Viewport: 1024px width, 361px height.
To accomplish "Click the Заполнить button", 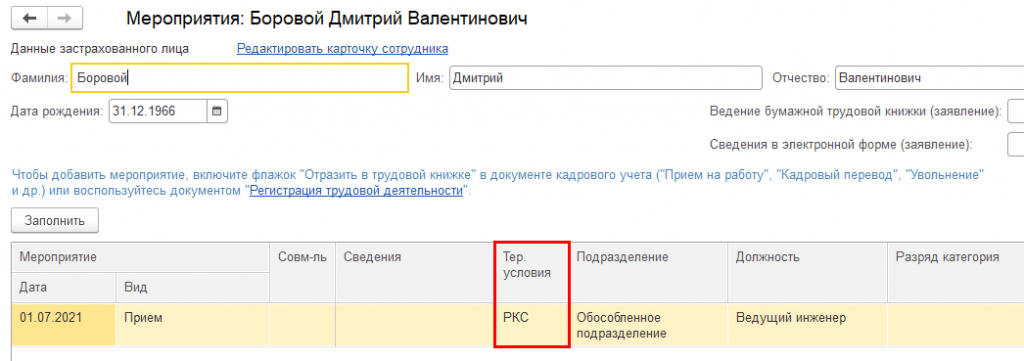I will tap(55, 221).
